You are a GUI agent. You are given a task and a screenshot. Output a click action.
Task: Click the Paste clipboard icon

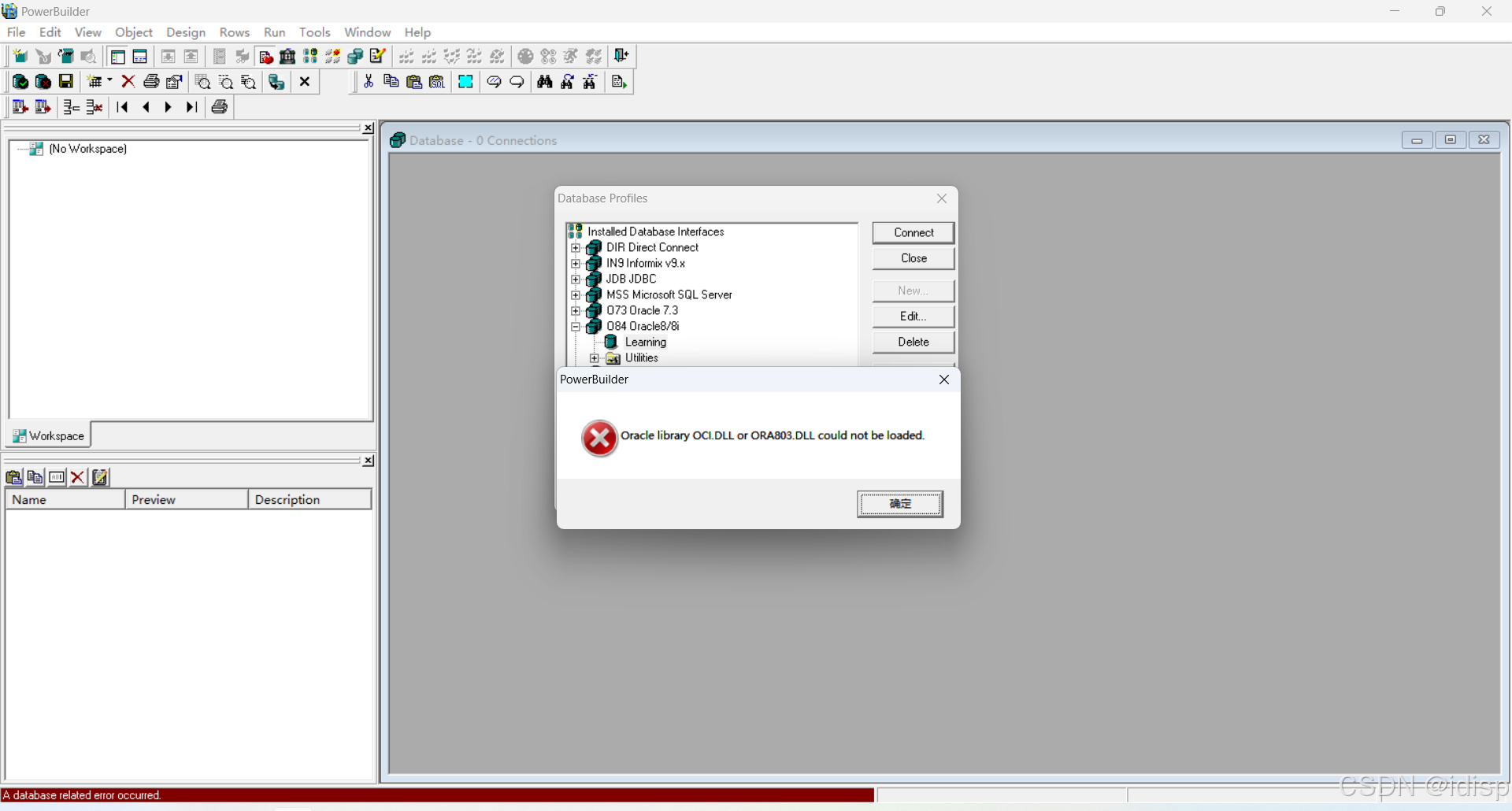pos(413,82)
